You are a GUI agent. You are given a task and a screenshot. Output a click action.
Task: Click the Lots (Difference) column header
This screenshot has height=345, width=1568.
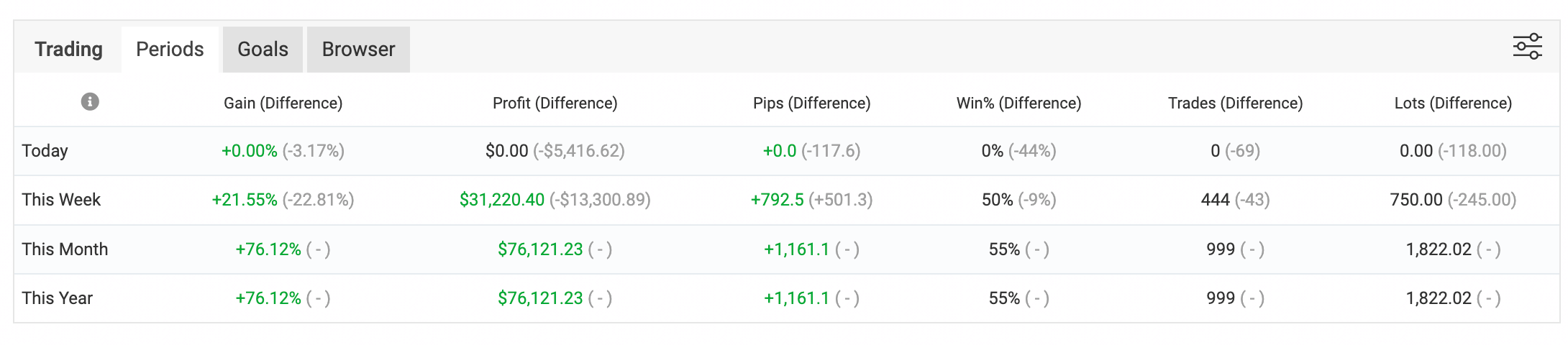(1453, 103)
